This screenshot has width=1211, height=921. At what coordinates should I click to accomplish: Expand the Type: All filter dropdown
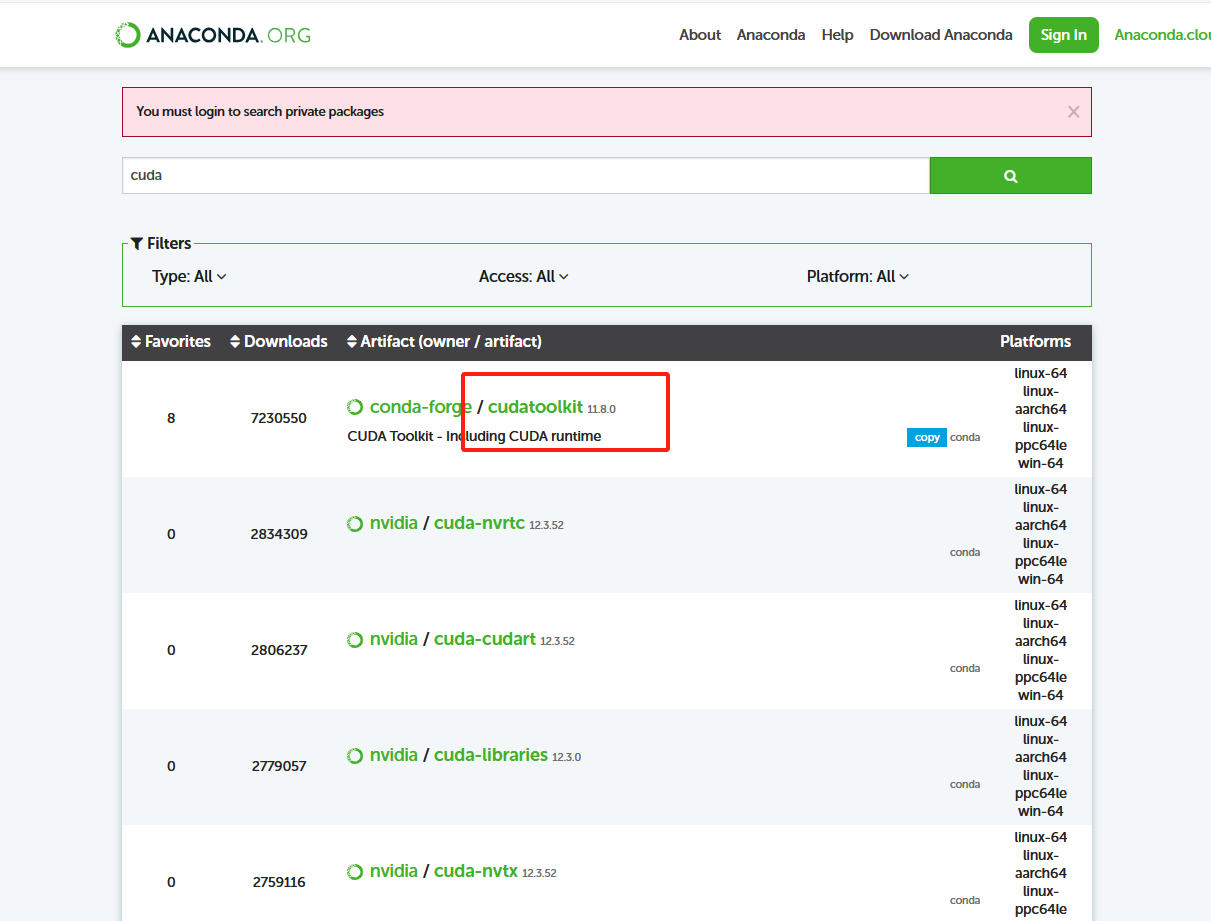pos(189,276)
